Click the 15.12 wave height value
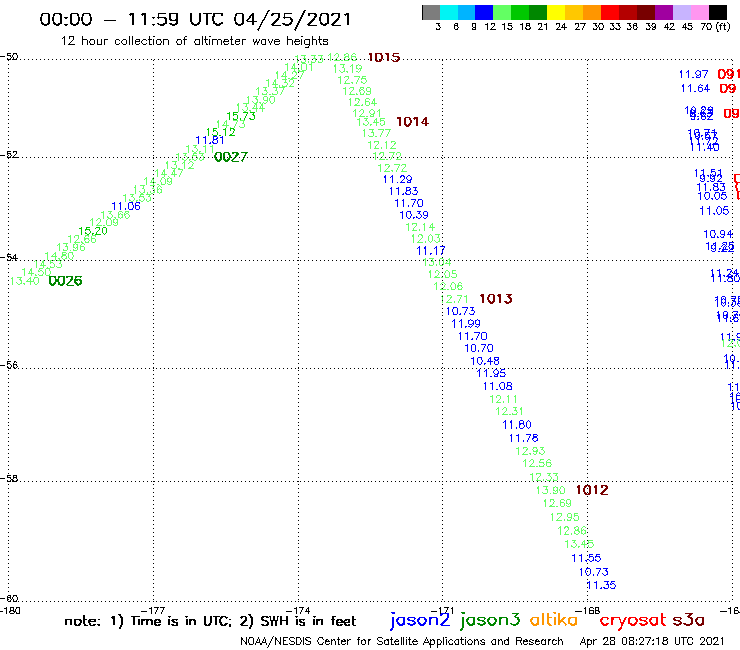This screenshot has width=740, height=650. [221, 132]
